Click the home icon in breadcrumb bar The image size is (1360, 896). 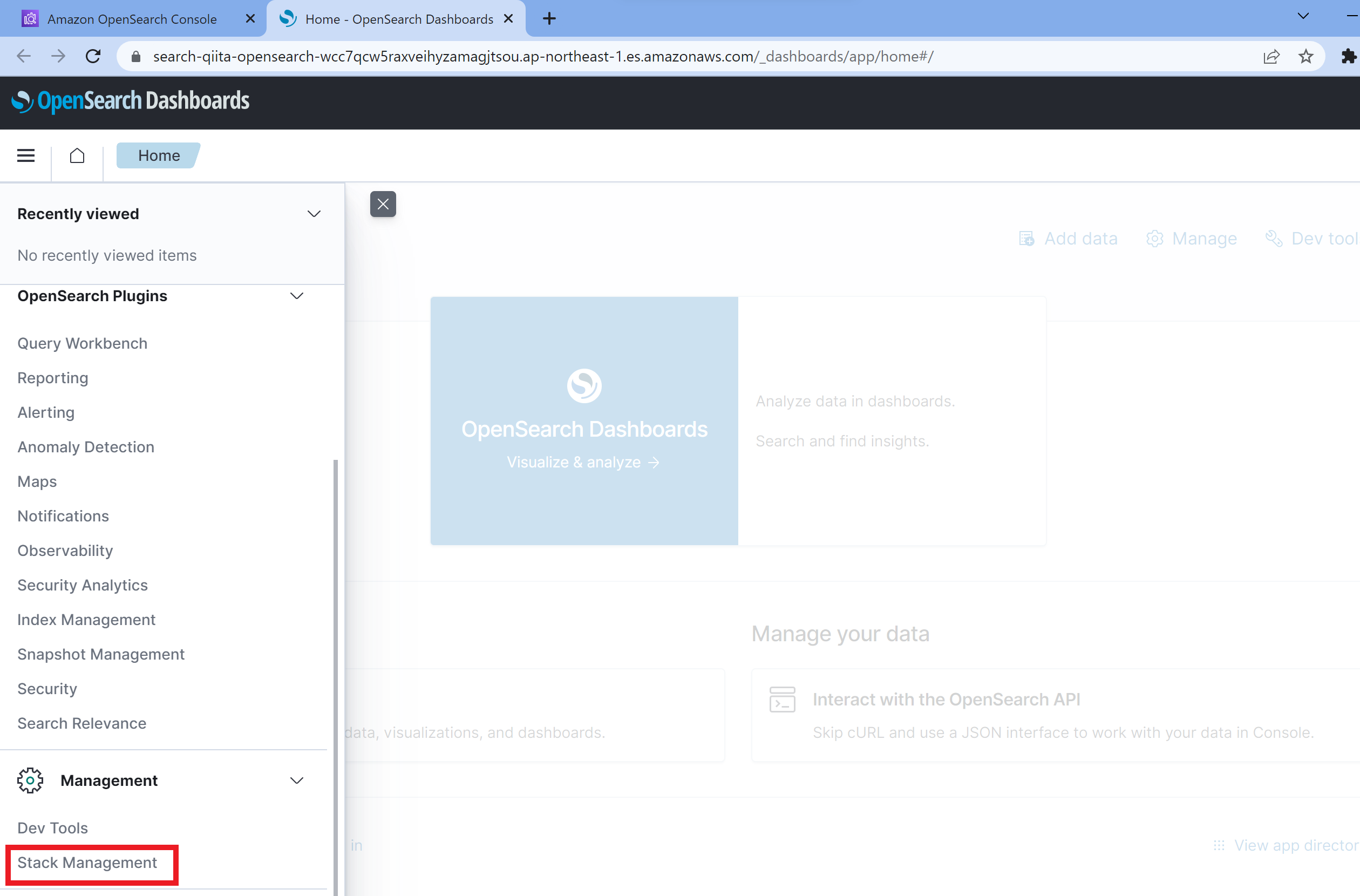click(x=77, y=155)
